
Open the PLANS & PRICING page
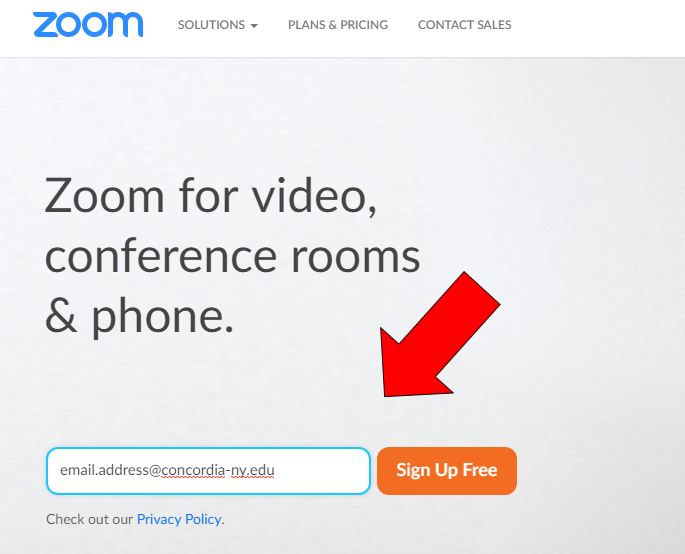pyautogui.click(x=338, y=25)
